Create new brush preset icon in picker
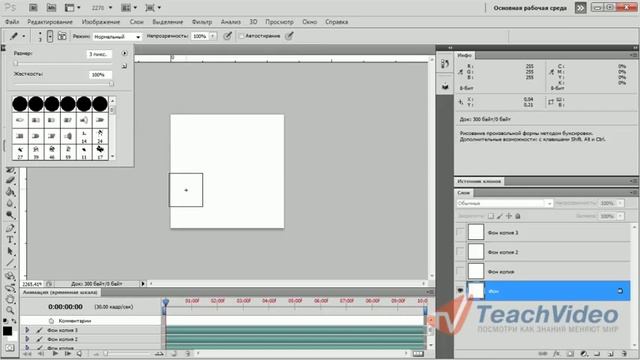Screen dimensions: 640x360 click(124, 66)
